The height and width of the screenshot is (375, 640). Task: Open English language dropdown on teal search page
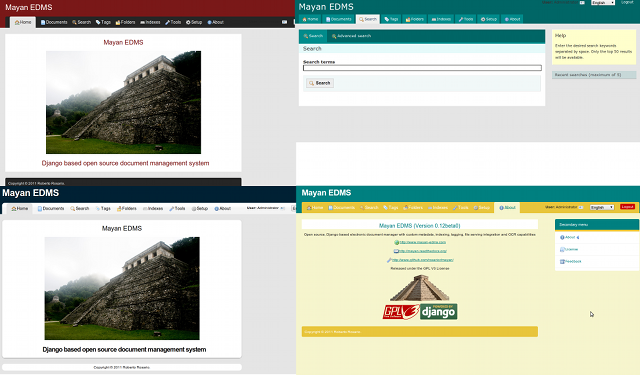pyautogui.click(x=603, y=3)
